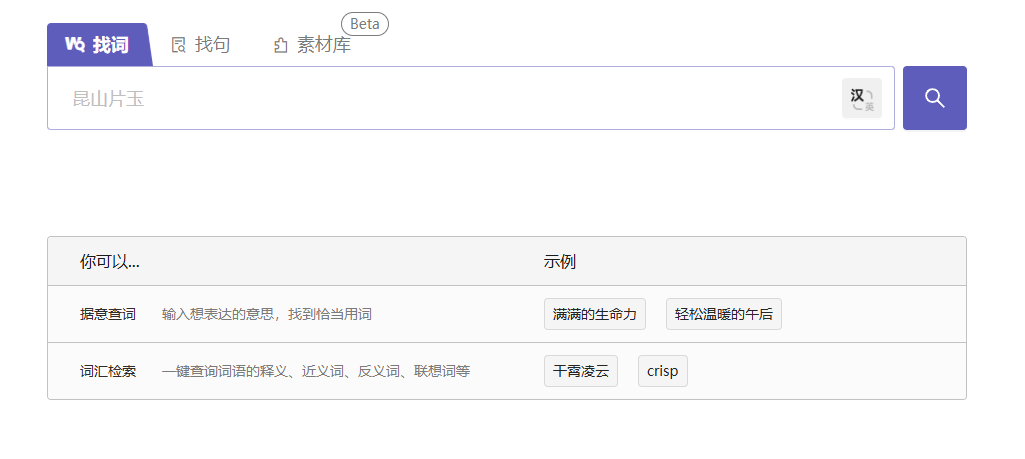This screenshot has height=459, width=1025.
Task: Click text 输入想表达的意思，找到恰当用词
Action: pos(267,314)
